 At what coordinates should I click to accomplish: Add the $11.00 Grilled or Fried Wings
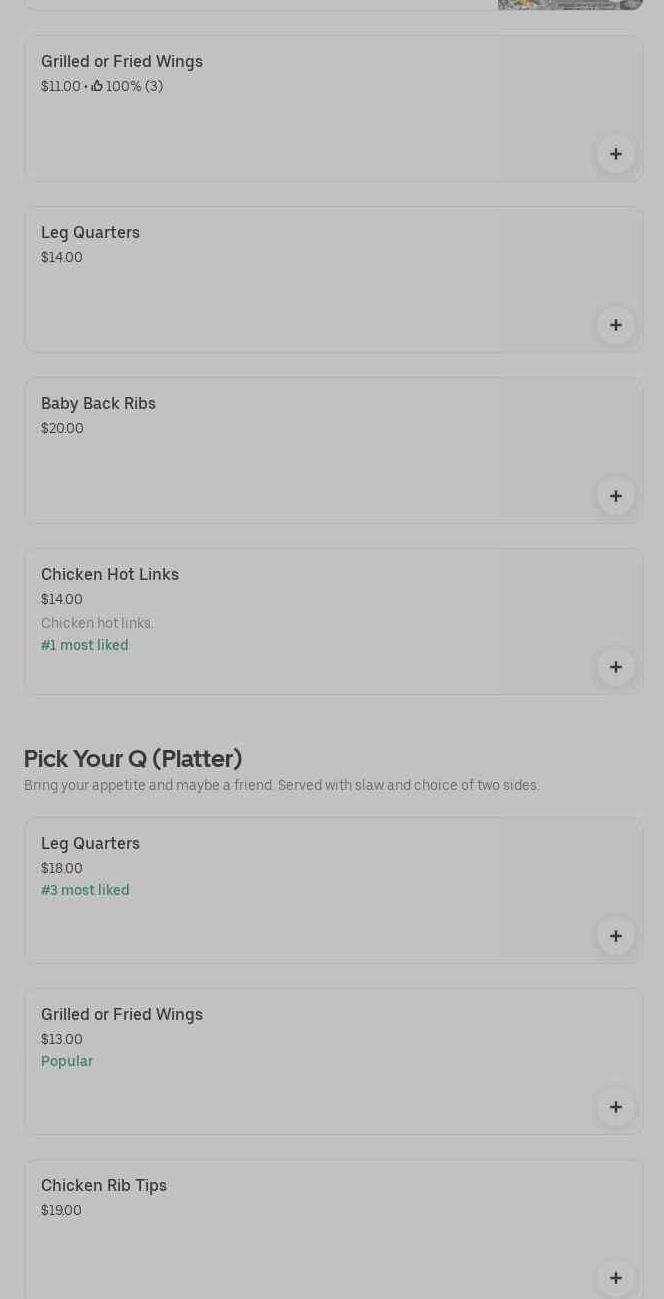pyautogui.click(x=615, y=154)
